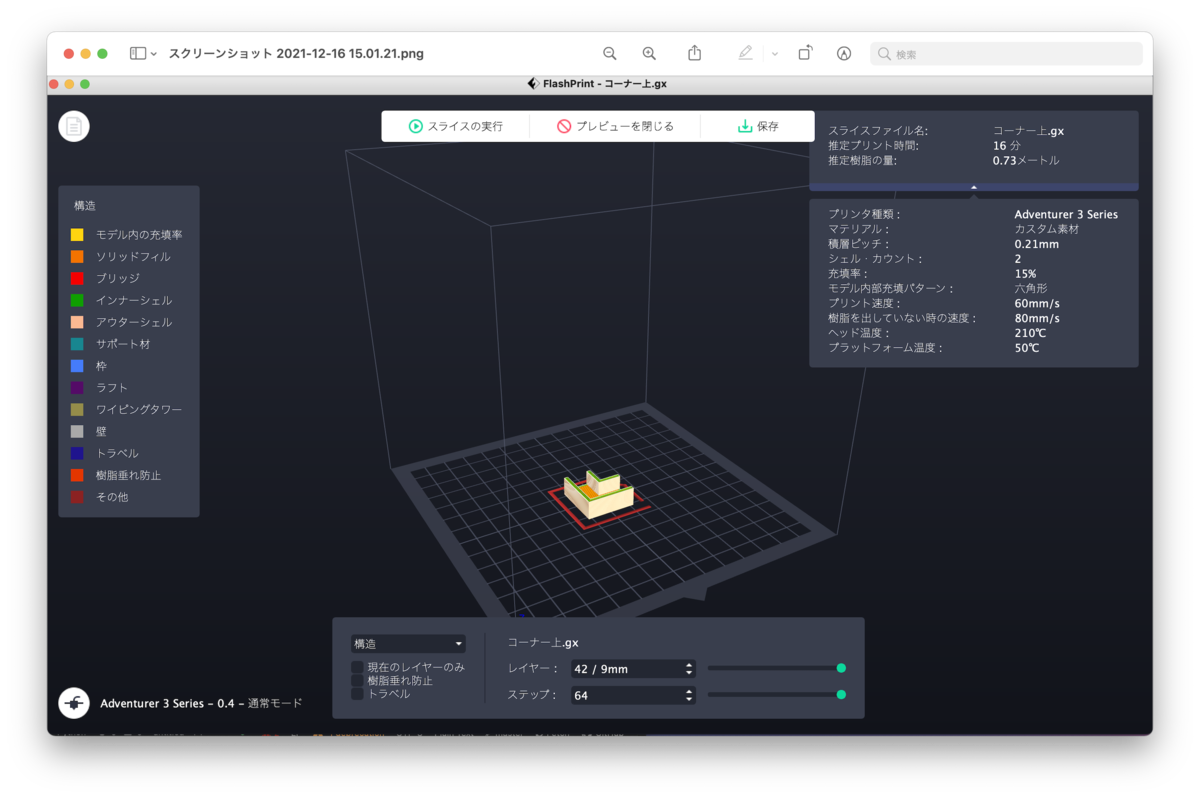
Task: Click the ステップ slider handle
Action: tap(841, 694)
